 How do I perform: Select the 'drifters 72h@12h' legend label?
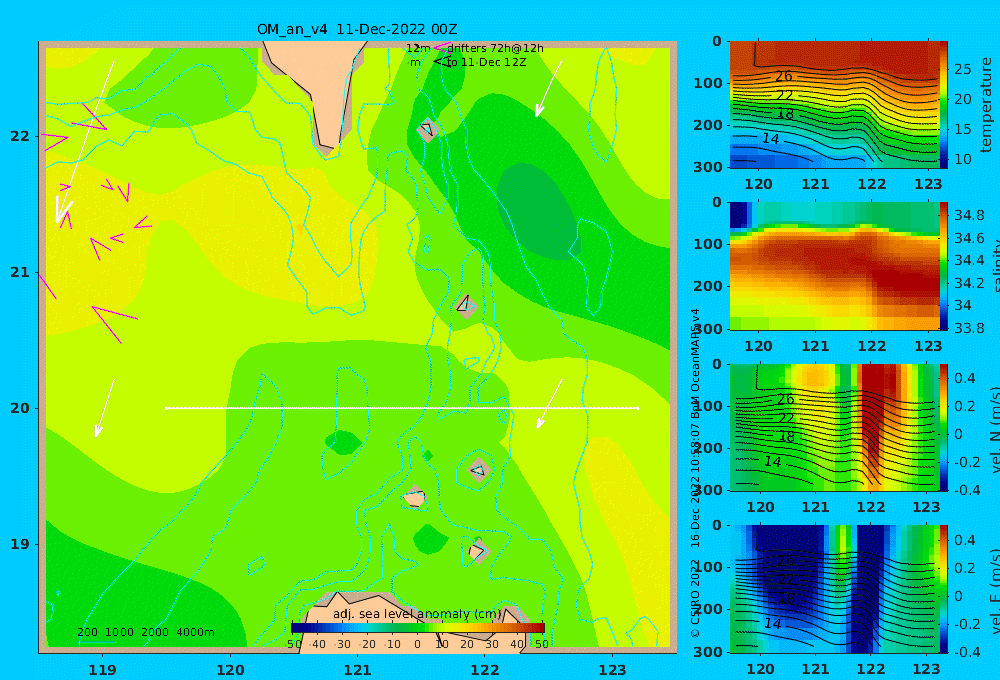495,48
